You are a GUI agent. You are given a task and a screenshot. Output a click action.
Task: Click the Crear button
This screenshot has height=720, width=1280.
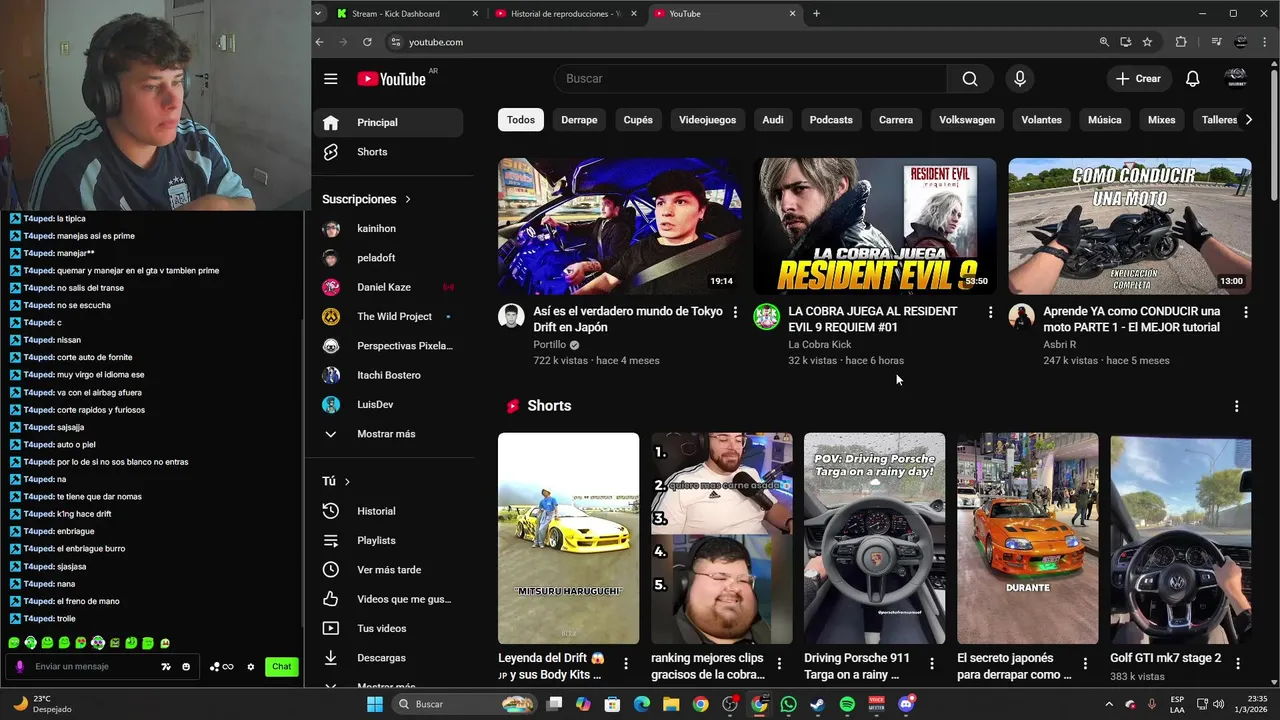[1139, 79]
